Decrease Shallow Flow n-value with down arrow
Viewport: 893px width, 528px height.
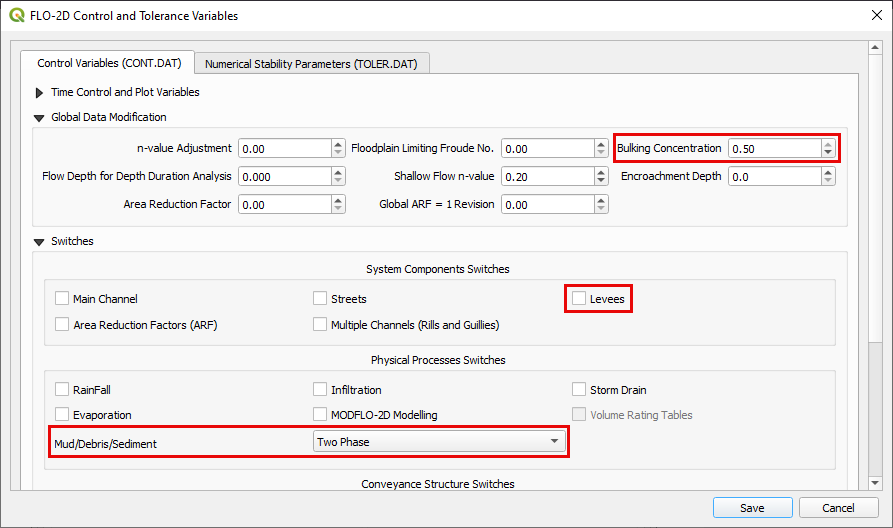coord(601,181)
